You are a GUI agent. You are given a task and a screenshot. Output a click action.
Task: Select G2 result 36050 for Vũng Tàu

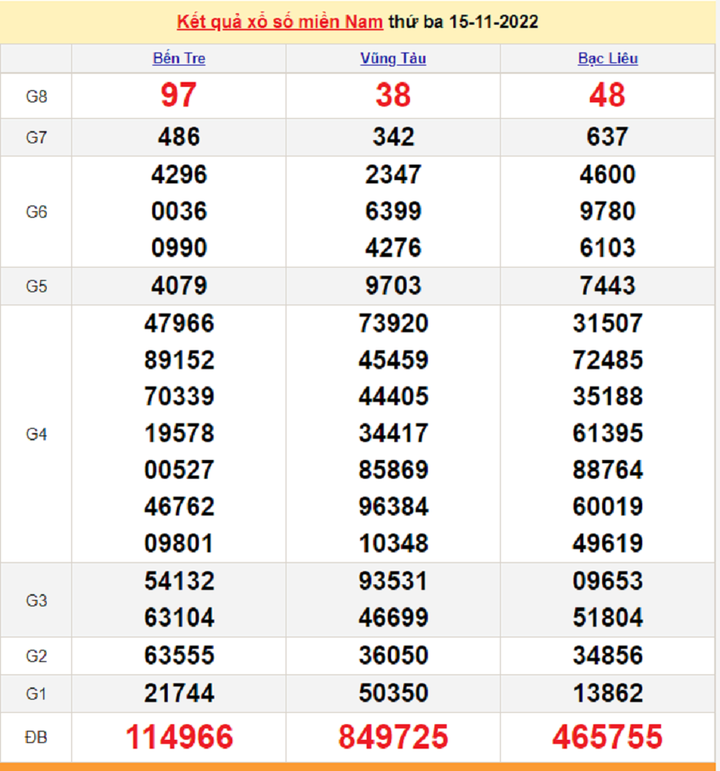tap(393, 656)
